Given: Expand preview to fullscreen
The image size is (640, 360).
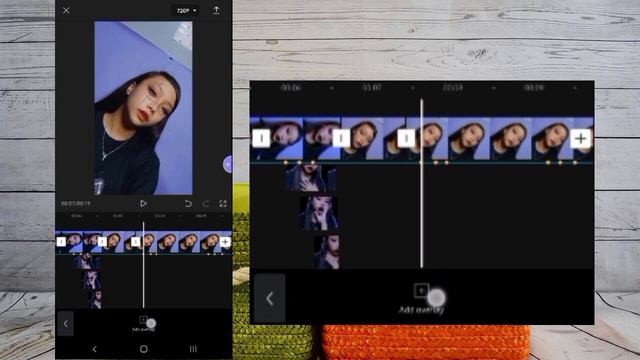Looking at the screenshot, I should pyautogui.click(x=223, y=203).
